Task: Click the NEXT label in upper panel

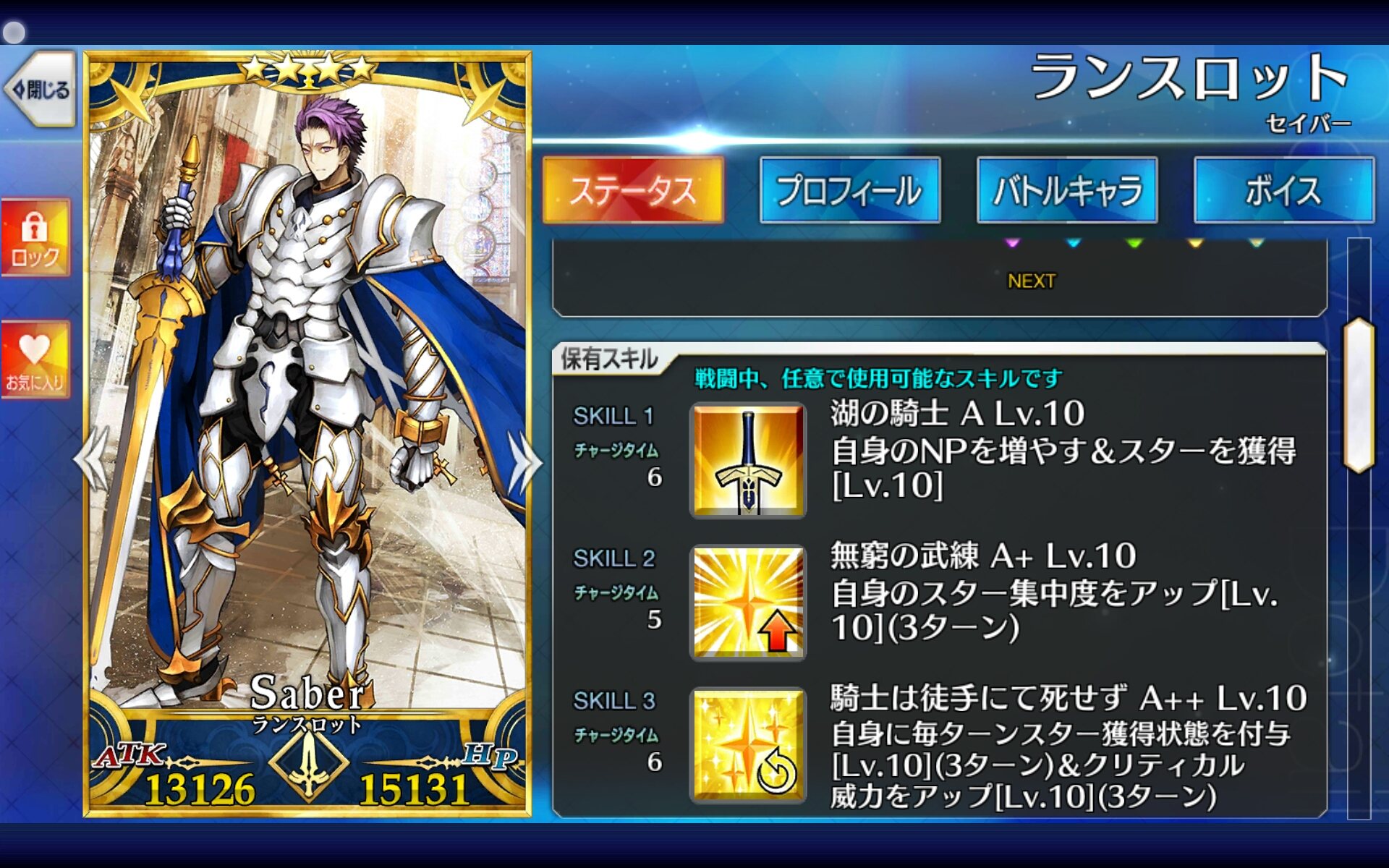Action: [x=1032, y=281]
